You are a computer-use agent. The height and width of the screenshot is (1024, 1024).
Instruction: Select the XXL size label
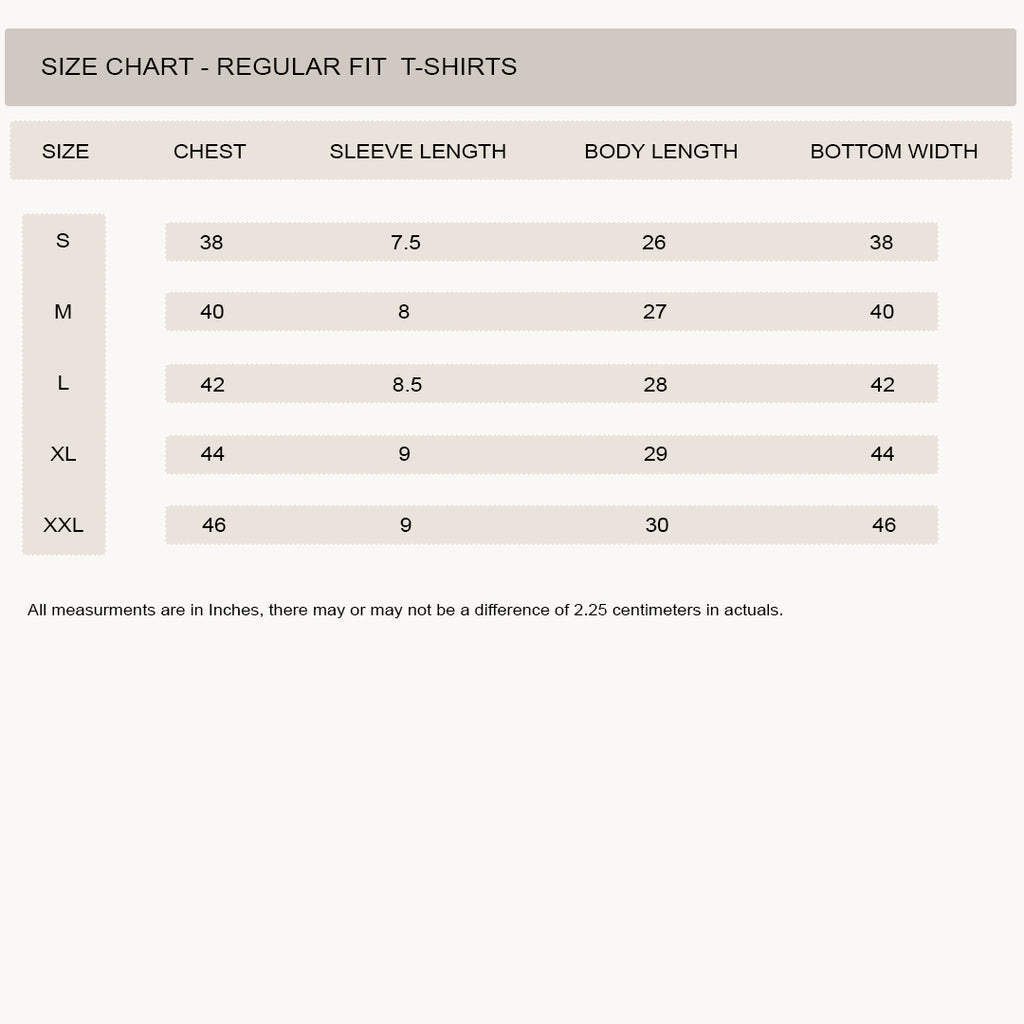pos(63,524)
